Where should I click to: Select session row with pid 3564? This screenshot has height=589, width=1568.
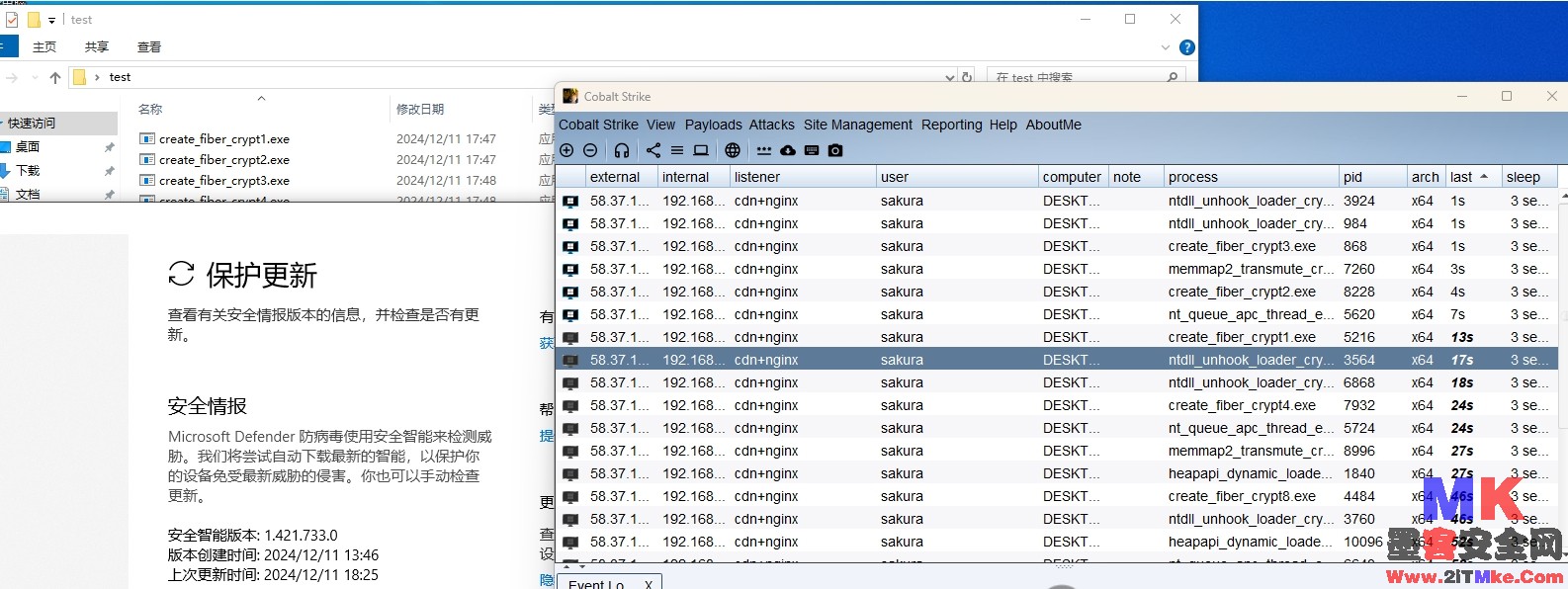1057,360
